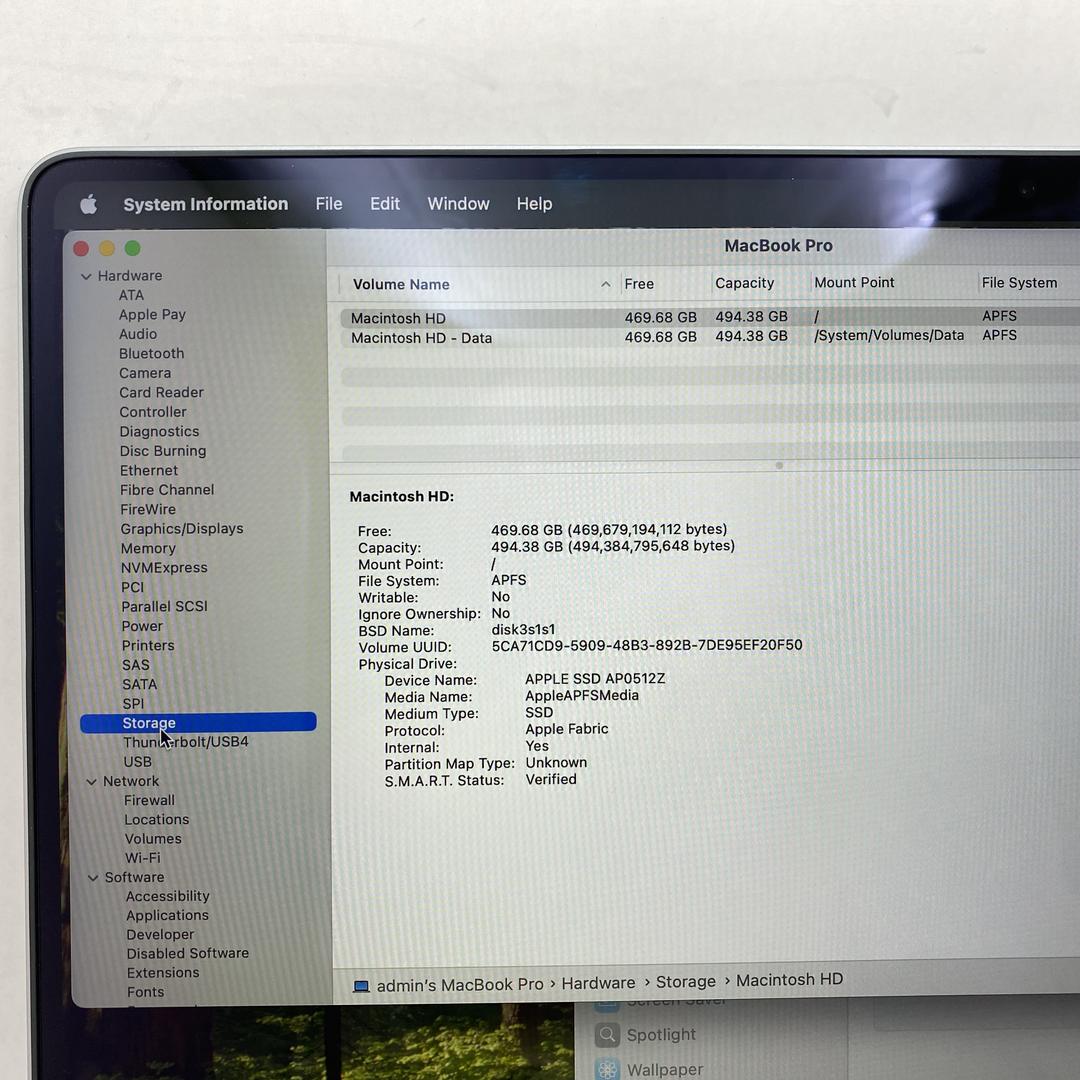Select Diagnostics in the sidebar
Image resolution: width=1080 pixels, height=1080 pixels.
click(159, 431)
